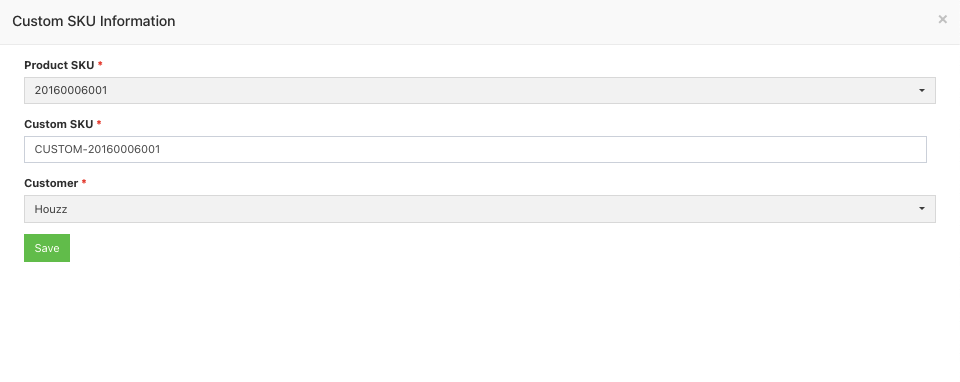960x382 pixels.
Task: Close the Custom SKU Information dialog
Action: tap(942, 20)
